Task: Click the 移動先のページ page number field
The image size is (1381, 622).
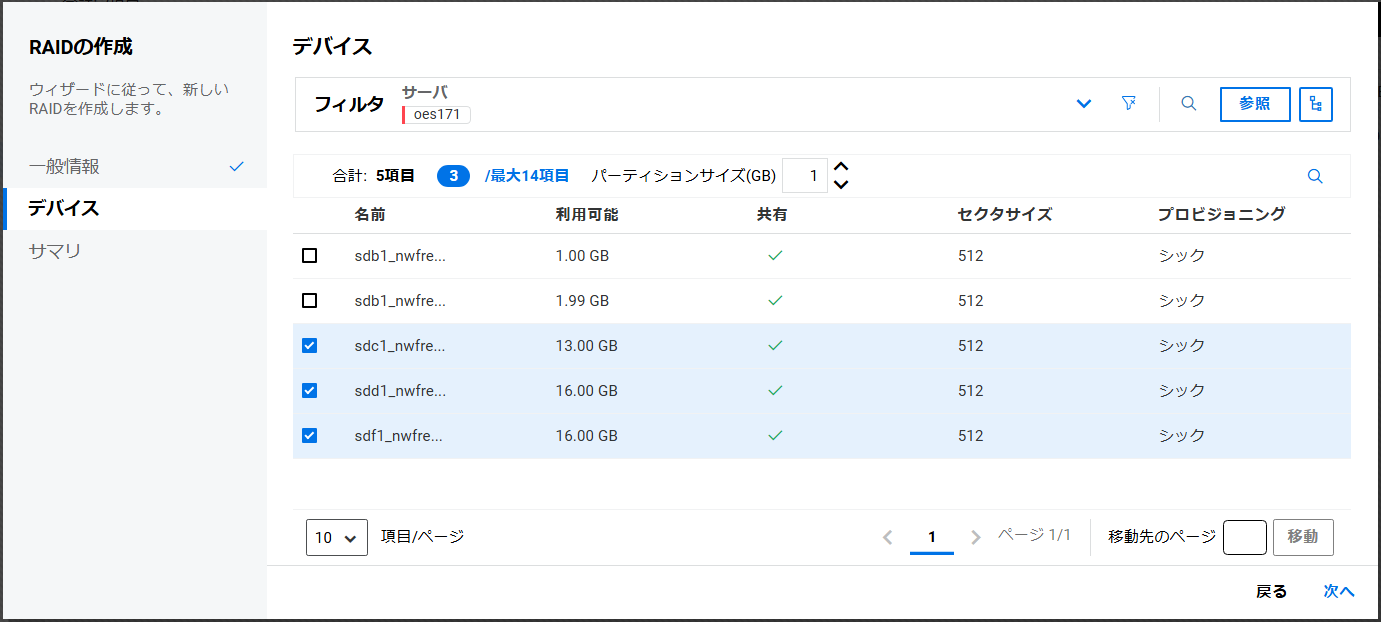Action: [1244, 538]
